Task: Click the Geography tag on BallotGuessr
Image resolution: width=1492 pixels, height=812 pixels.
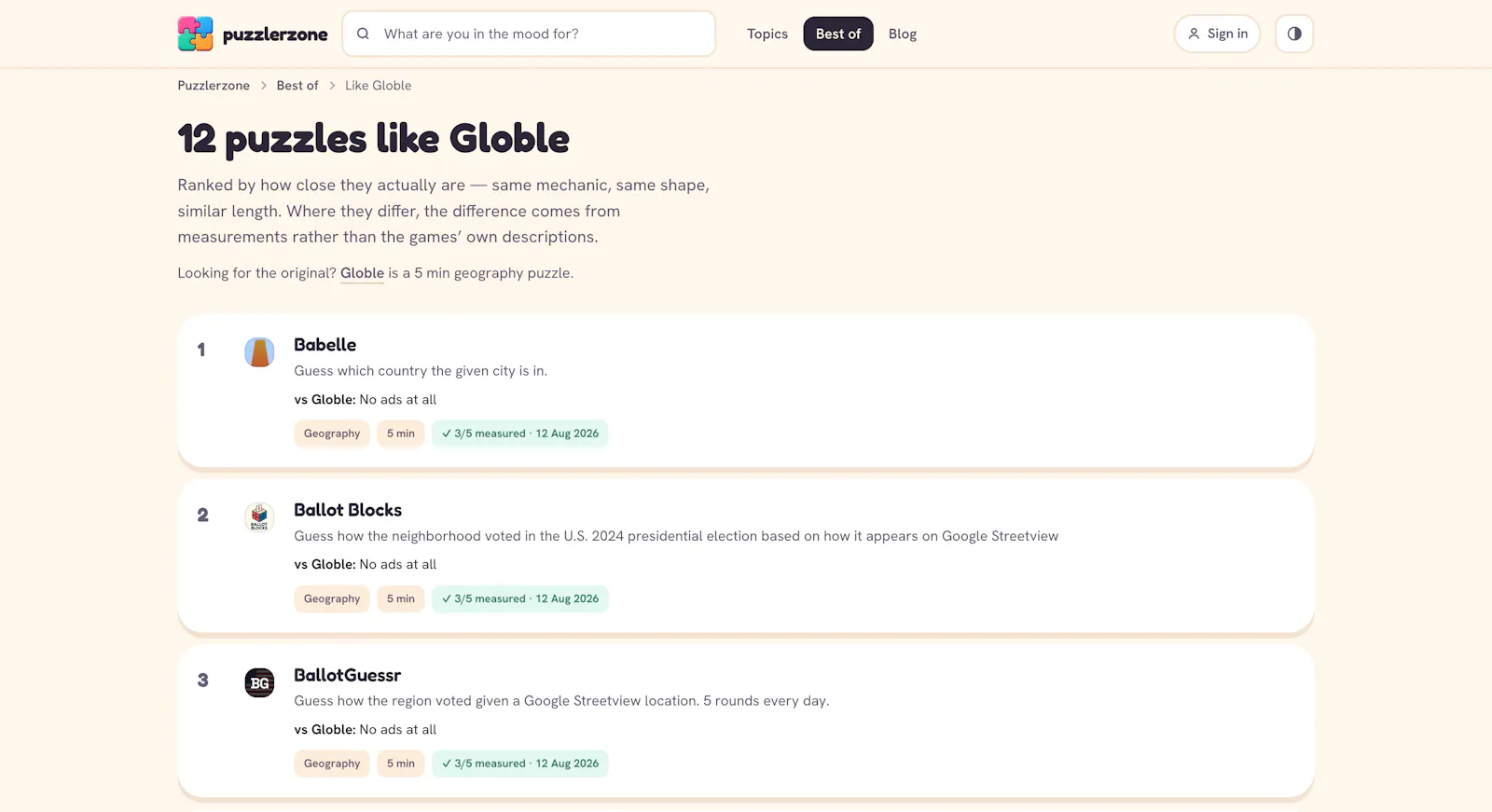Action: (332, 764)
